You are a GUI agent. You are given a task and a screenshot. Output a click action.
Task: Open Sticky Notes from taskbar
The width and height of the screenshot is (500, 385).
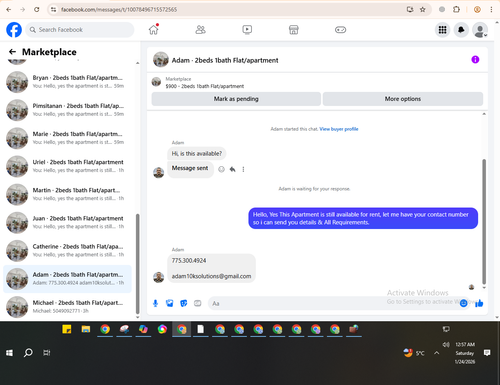tap(67, 329)
